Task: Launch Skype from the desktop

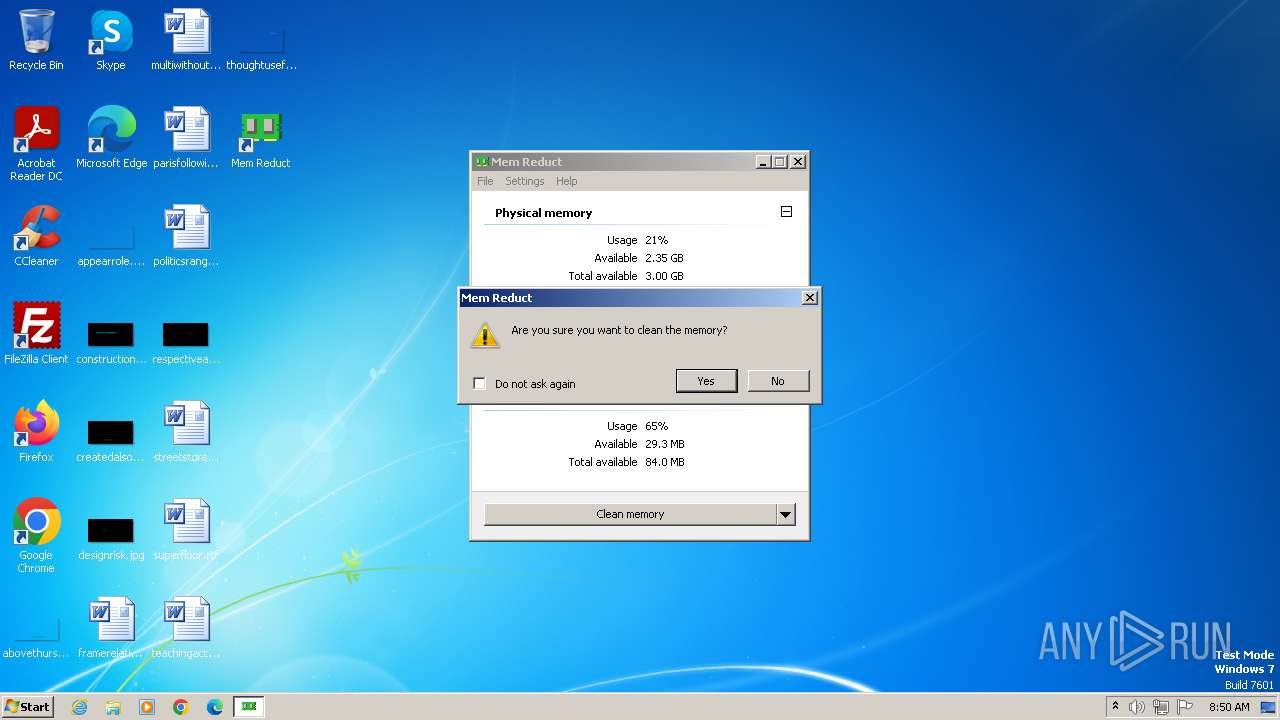Action: tap(111, 40)
